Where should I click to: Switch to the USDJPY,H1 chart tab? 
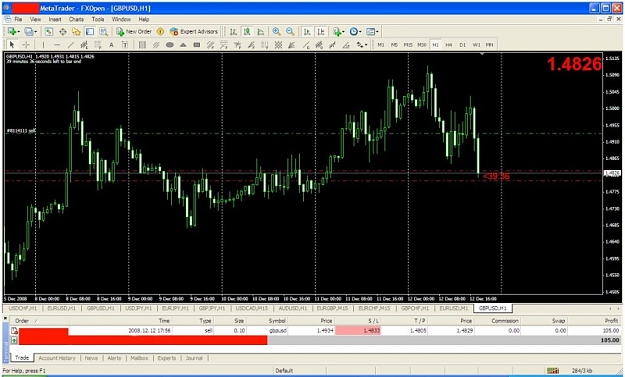click(x=138, y=308)
